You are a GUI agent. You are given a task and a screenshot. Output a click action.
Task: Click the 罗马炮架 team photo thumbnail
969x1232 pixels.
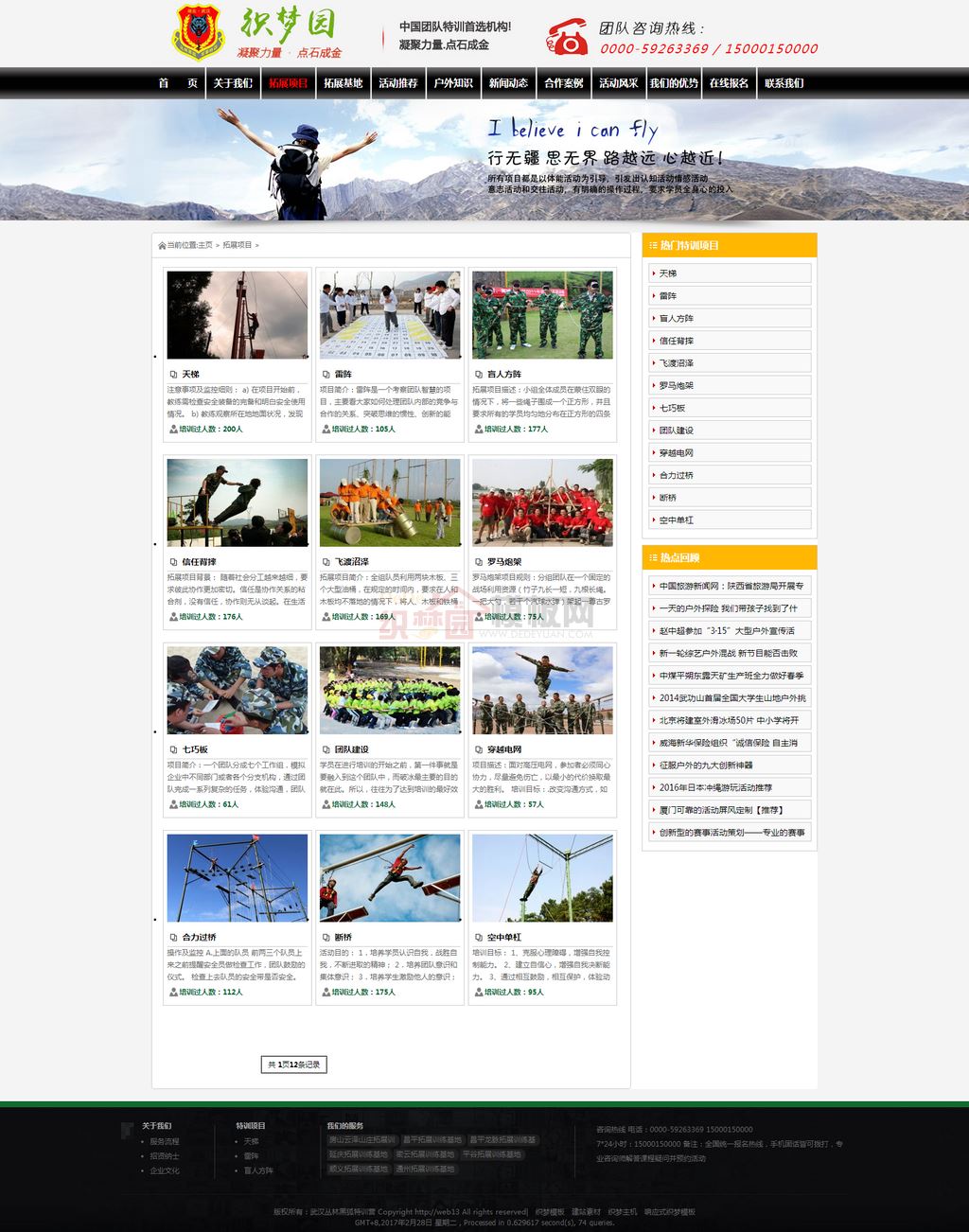point(542,502)
